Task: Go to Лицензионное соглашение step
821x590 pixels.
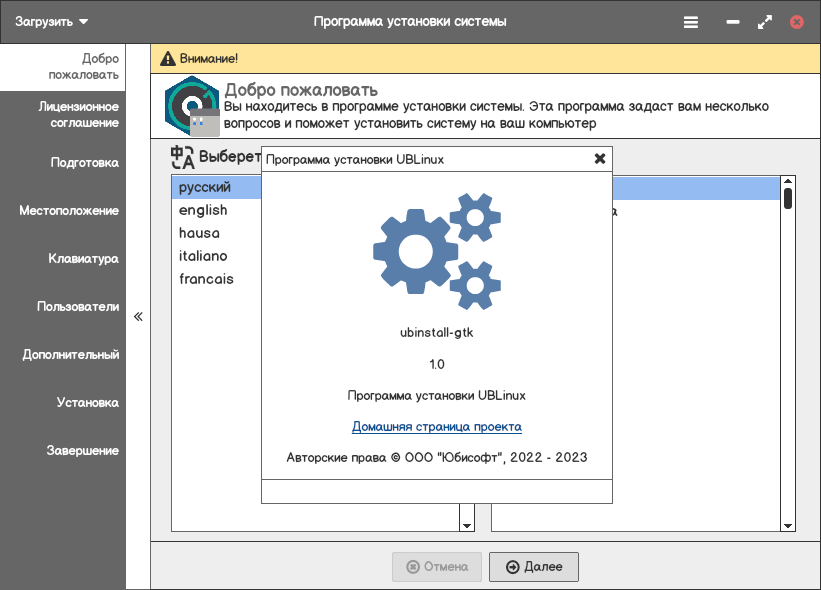Action: 63,115
